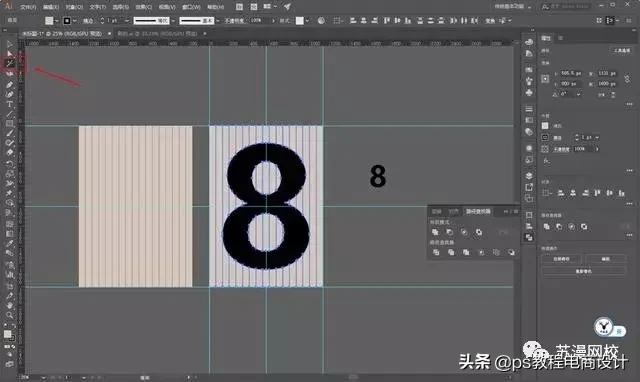Select the Pen tool
Screen dimensions: 640x382
10,84
